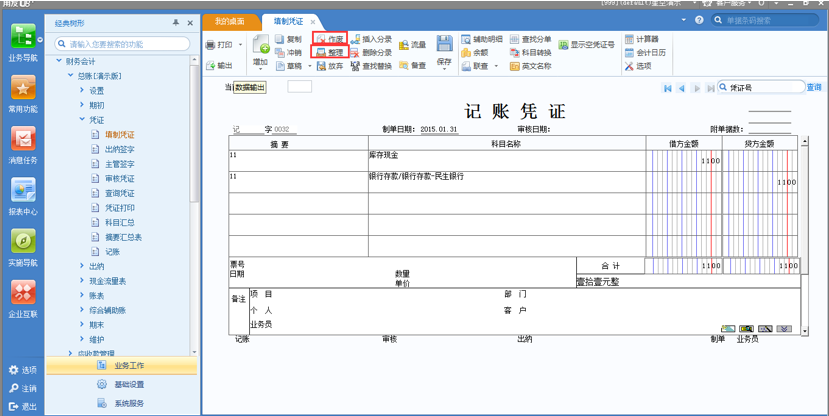This screenshot has width=829, height=416.
Task: Open 实施导航 in the left sidebar
Action: tap(23, 248)
